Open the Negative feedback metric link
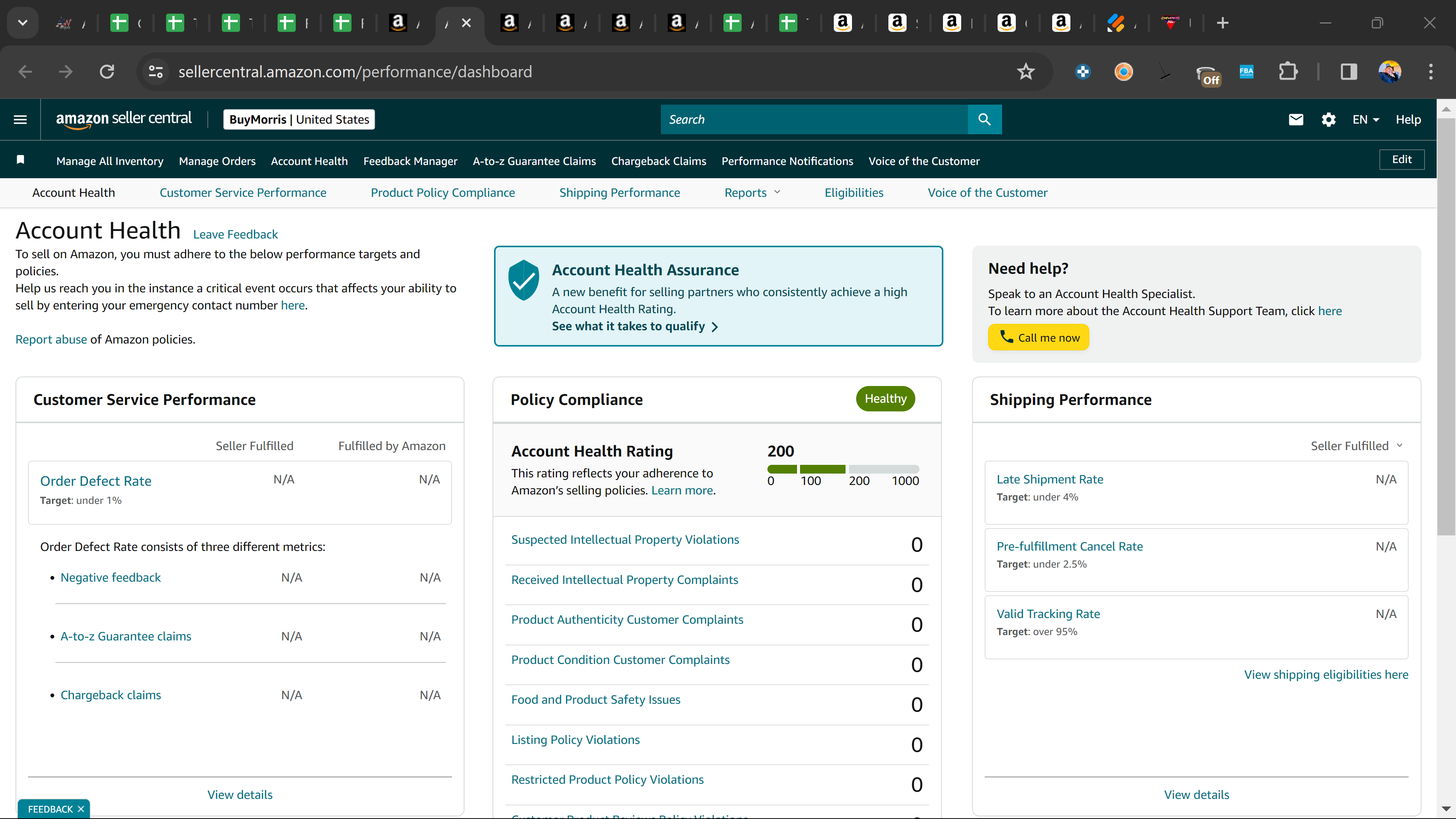Viewport: 1456px width, 819px height. (110, 577)
